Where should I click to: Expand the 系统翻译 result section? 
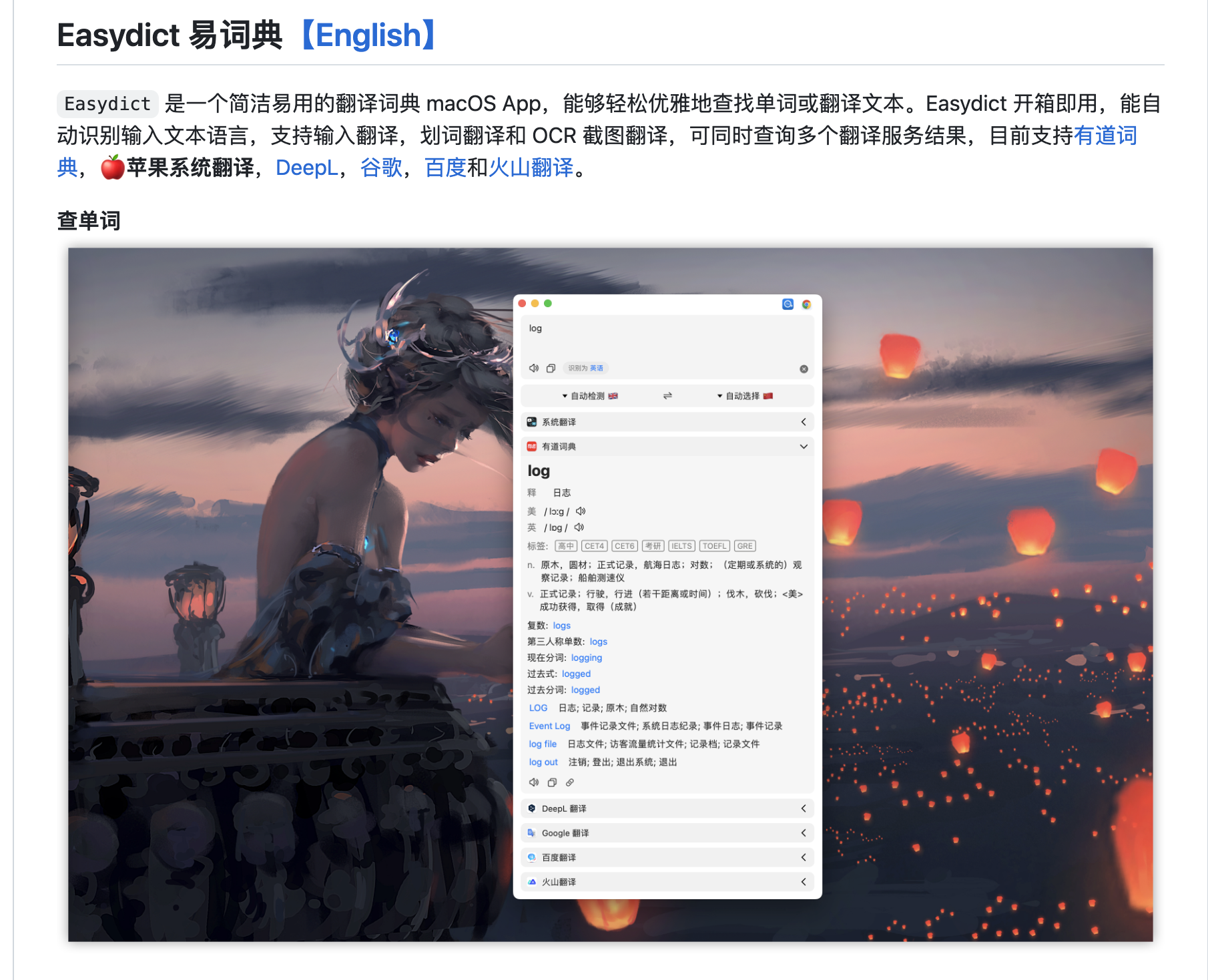pos(804,422)
